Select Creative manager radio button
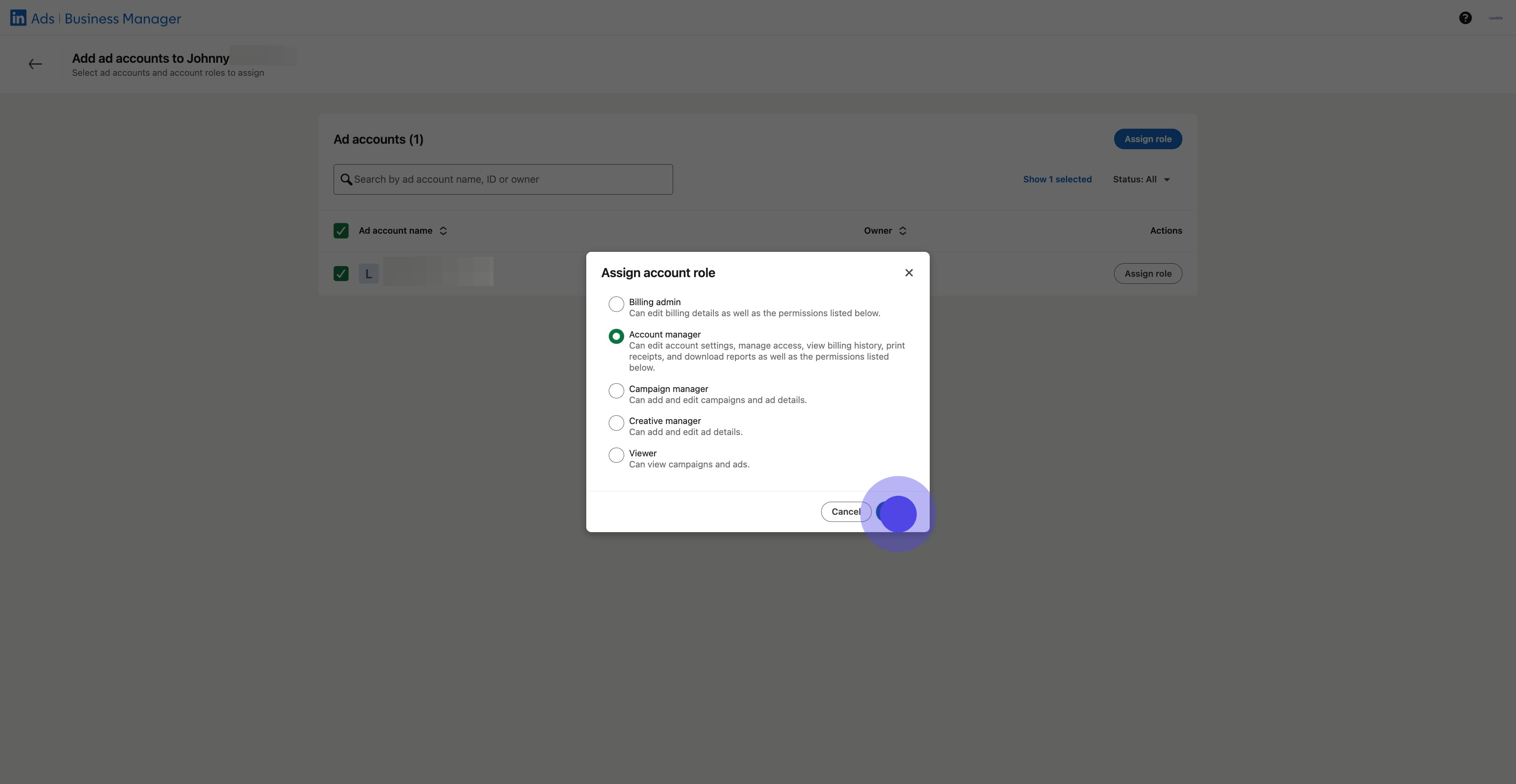 click(x=616, y=423)
